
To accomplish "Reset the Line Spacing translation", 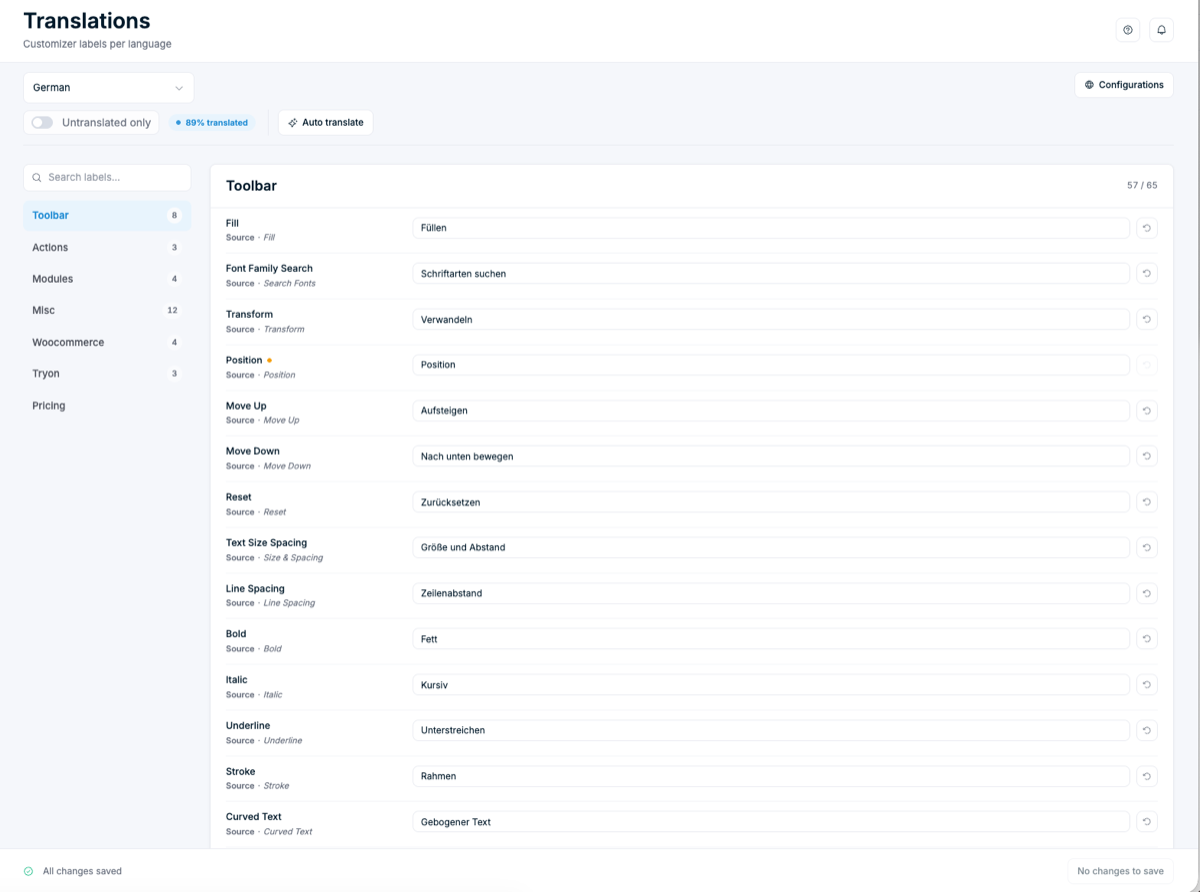I will 1147,593.
